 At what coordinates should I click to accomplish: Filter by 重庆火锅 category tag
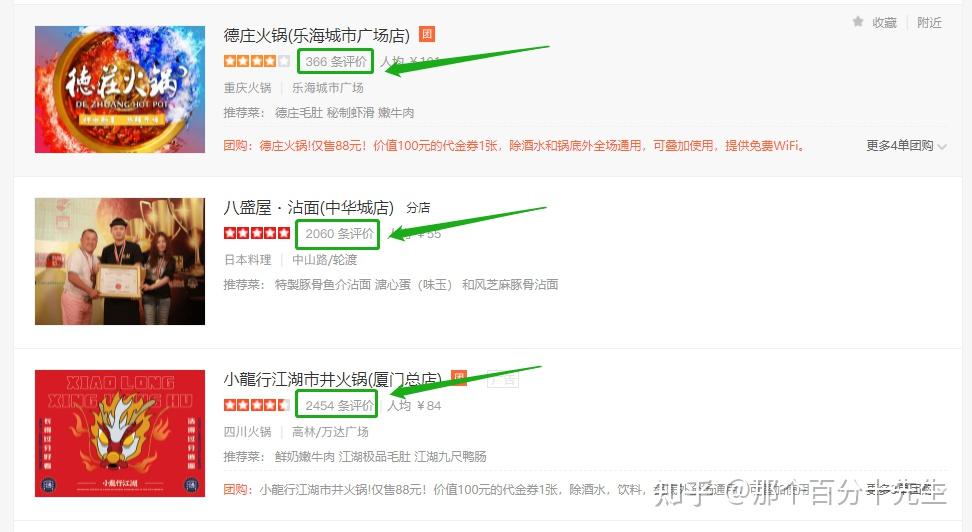[x=247, y=87]
